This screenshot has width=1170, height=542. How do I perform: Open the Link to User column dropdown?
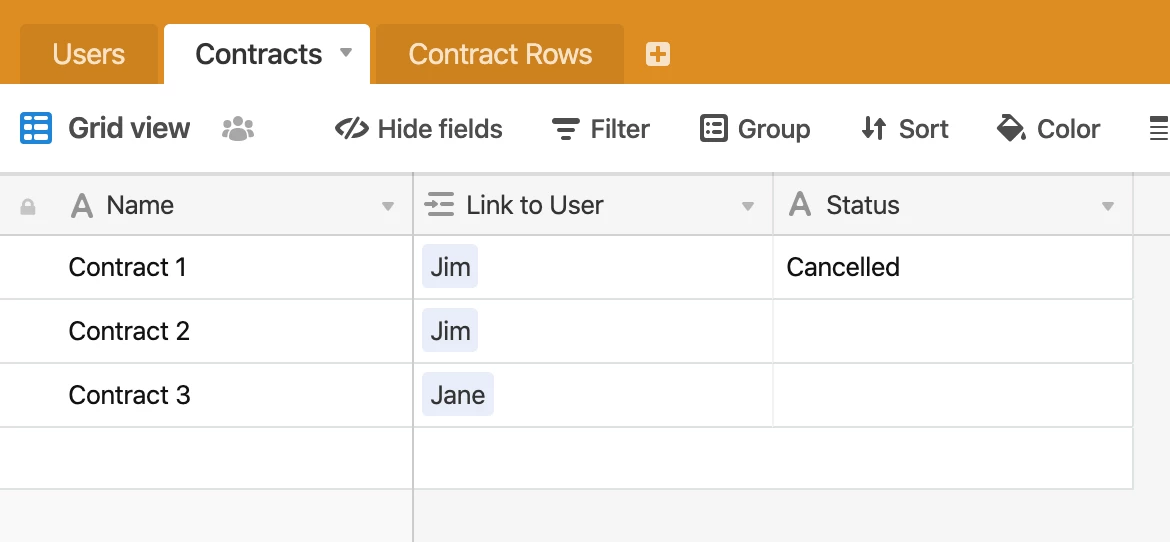(x=747, y=206)
